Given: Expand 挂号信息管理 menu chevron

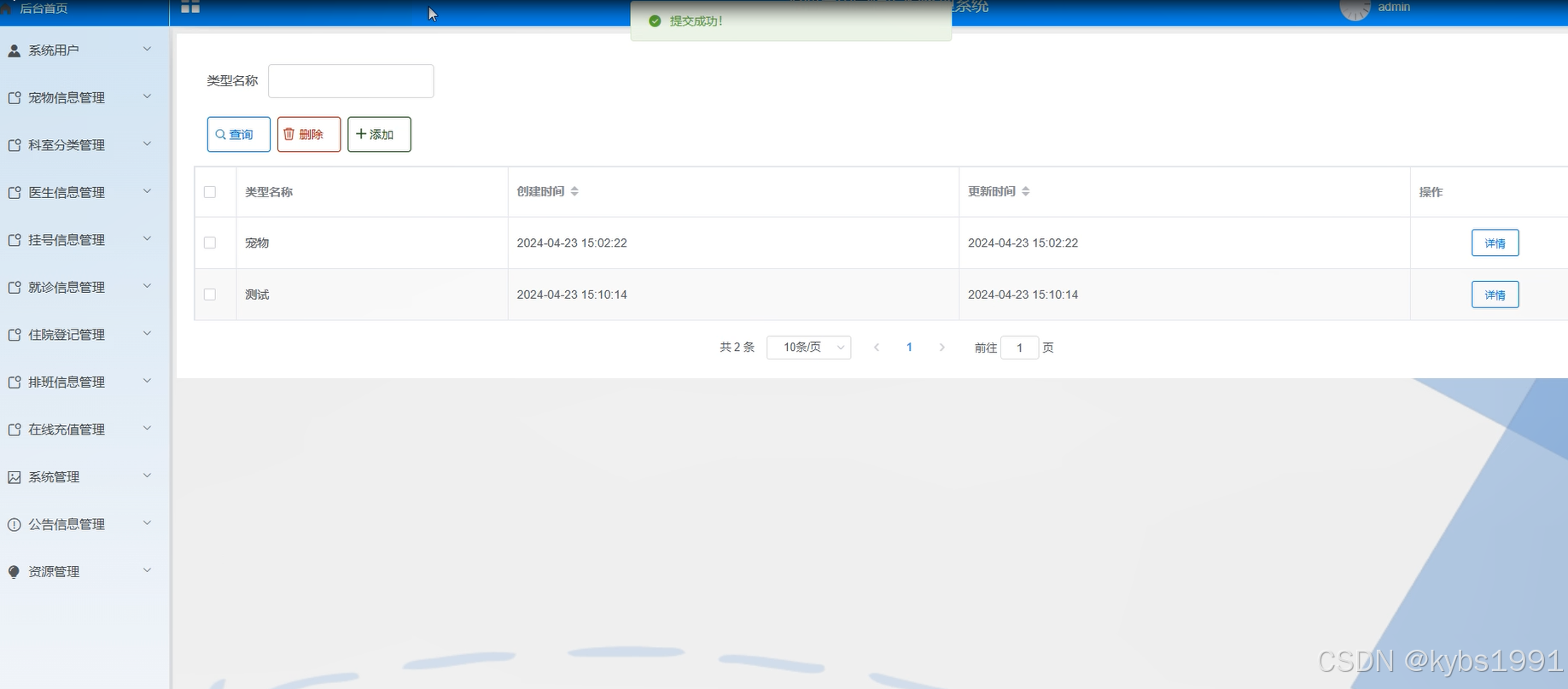Looking at the screenshot, I should click(147, 239).
